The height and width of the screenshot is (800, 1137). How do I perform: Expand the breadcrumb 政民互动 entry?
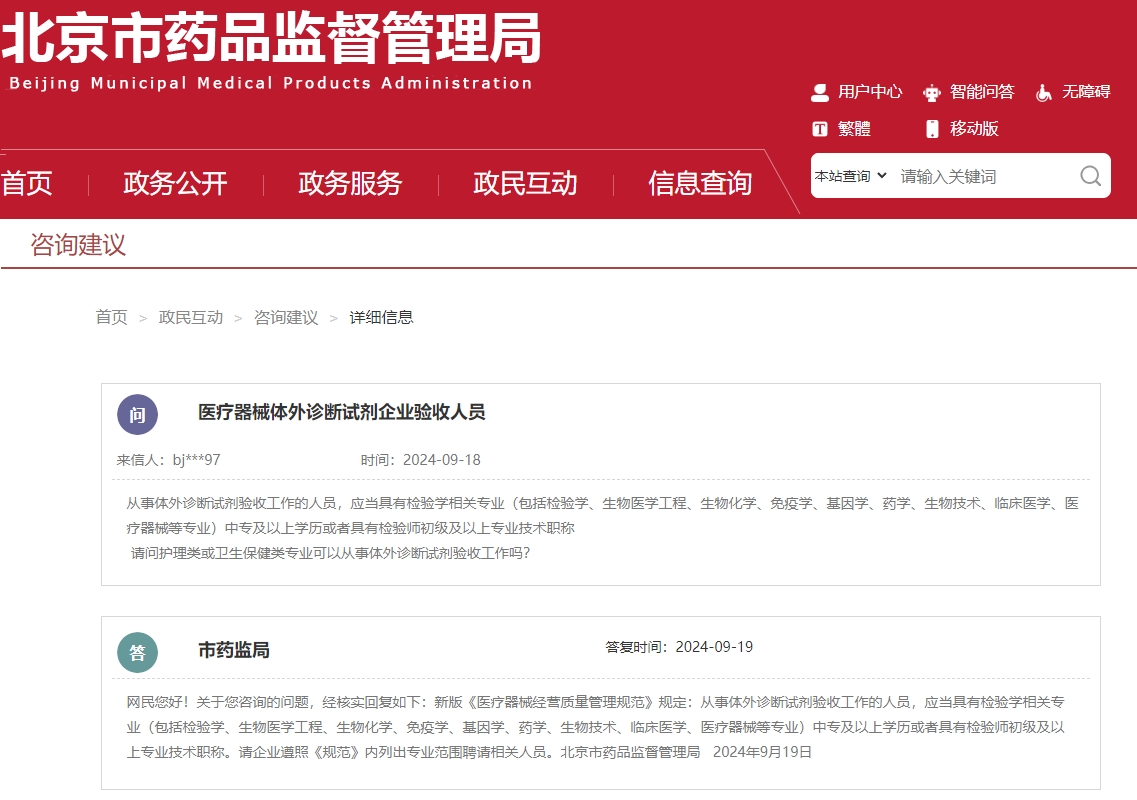190,318
